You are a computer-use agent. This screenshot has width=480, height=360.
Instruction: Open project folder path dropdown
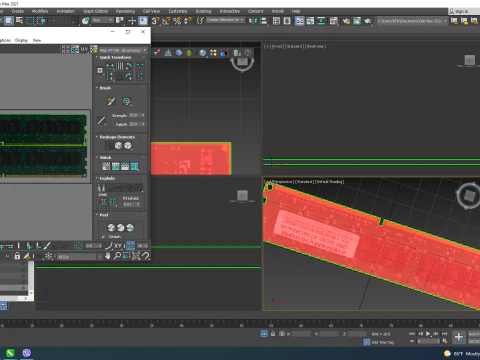pyautogui.click(x=412, y=21)
